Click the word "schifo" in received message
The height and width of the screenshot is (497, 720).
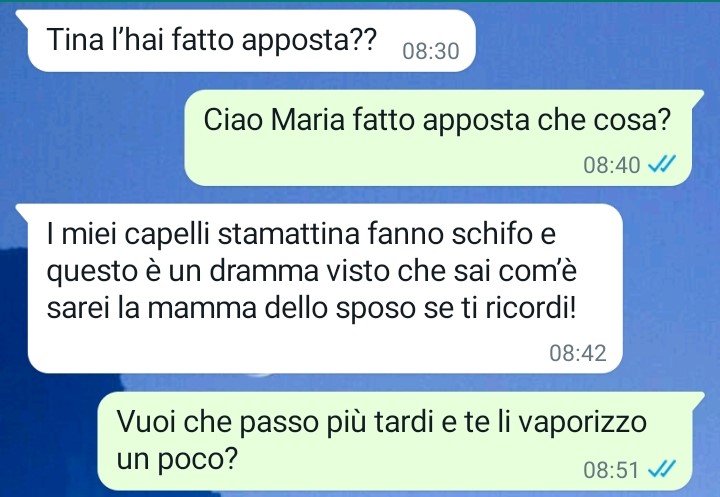point(491,233)
